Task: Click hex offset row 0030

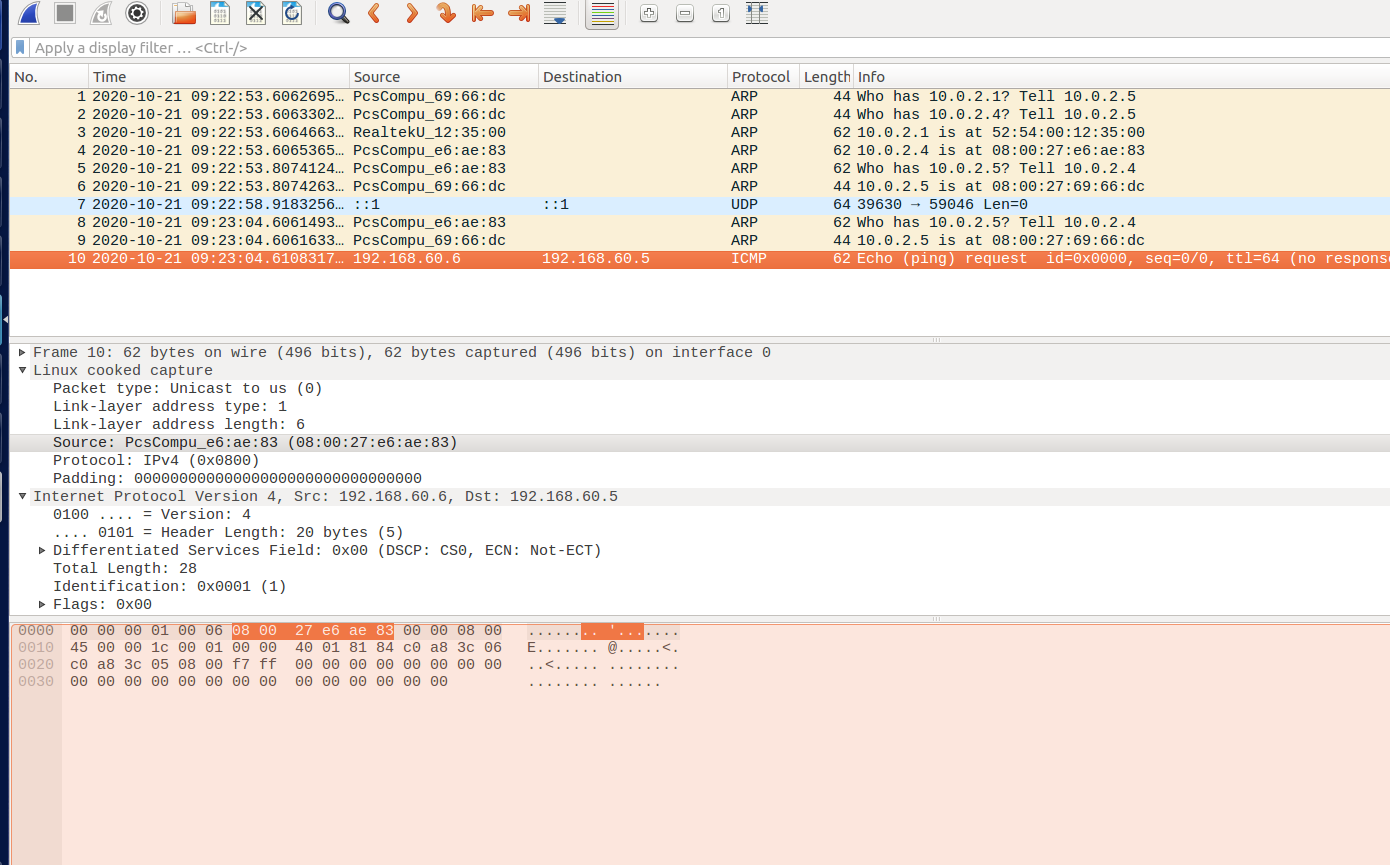Action: tap(36, 682)
